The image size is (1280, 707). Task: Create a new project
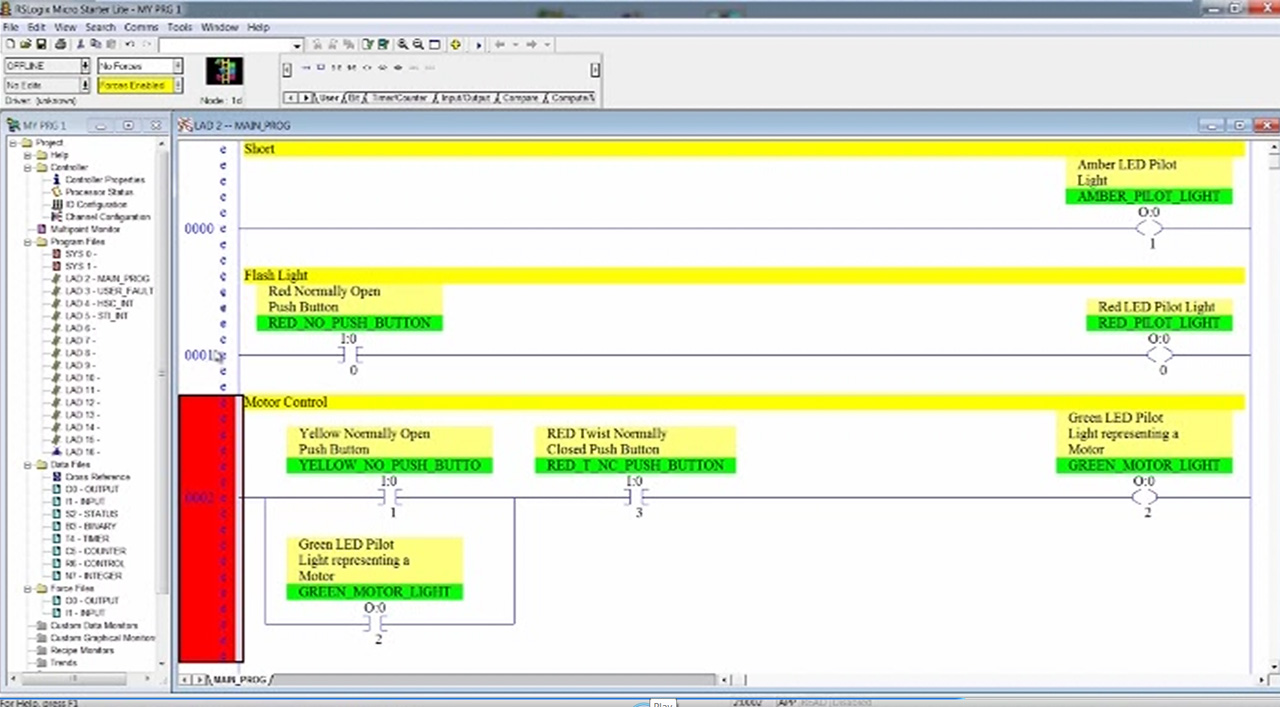[10, 43]
